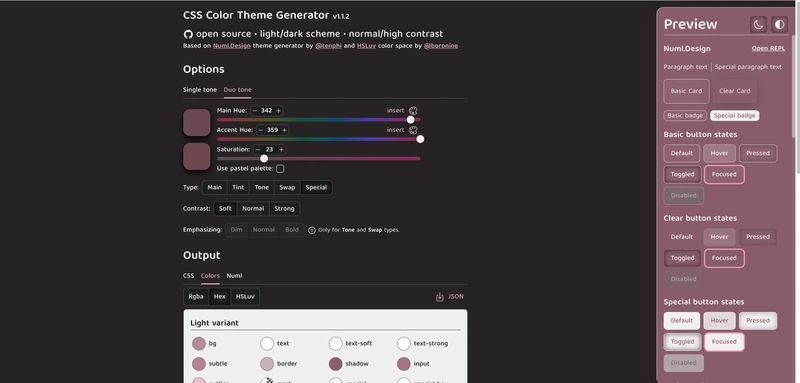
Task: Click the info icon beside Emphasizing
Action: (x=312, y=230)
